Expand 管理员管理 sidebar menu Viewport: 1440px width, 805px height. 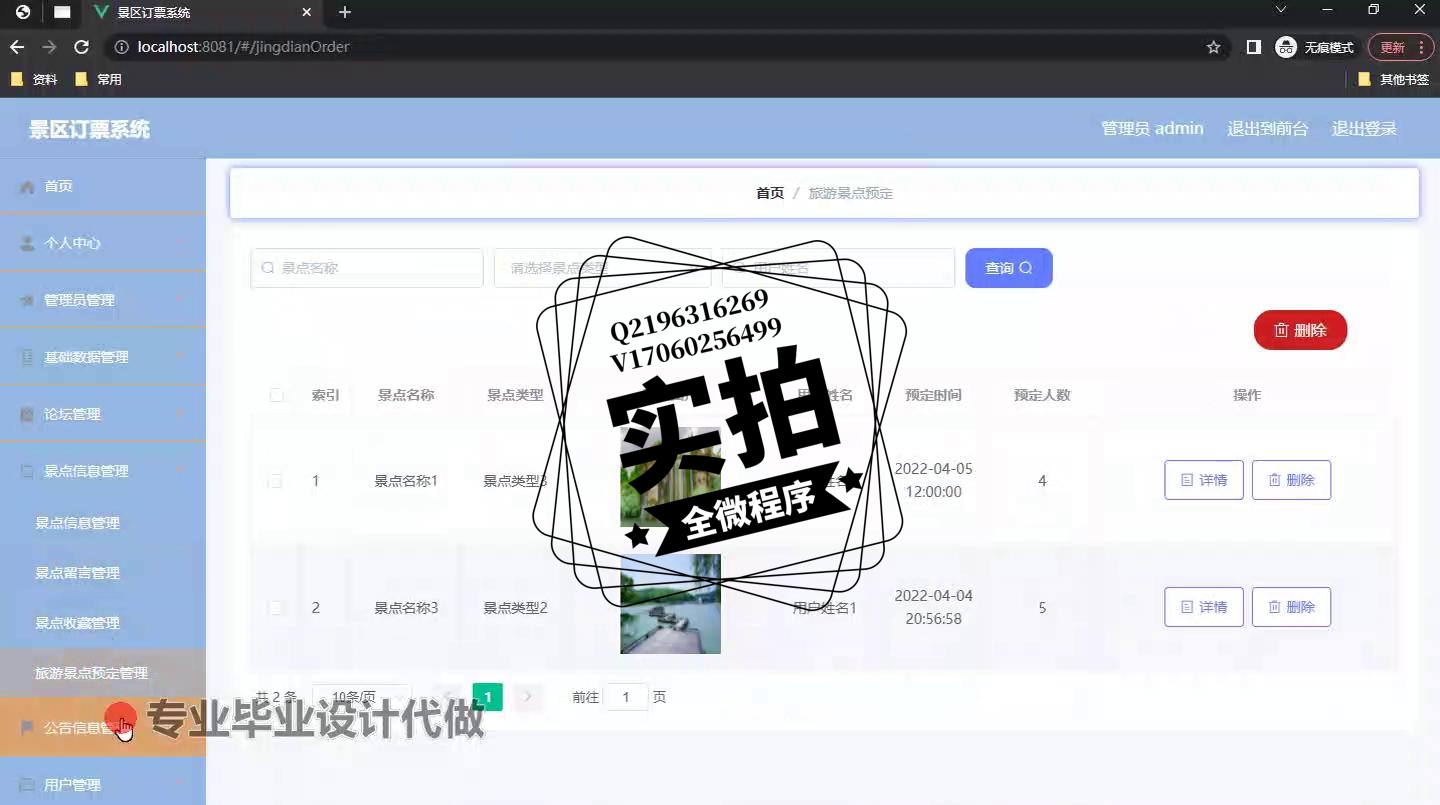(x=103, y=300)
